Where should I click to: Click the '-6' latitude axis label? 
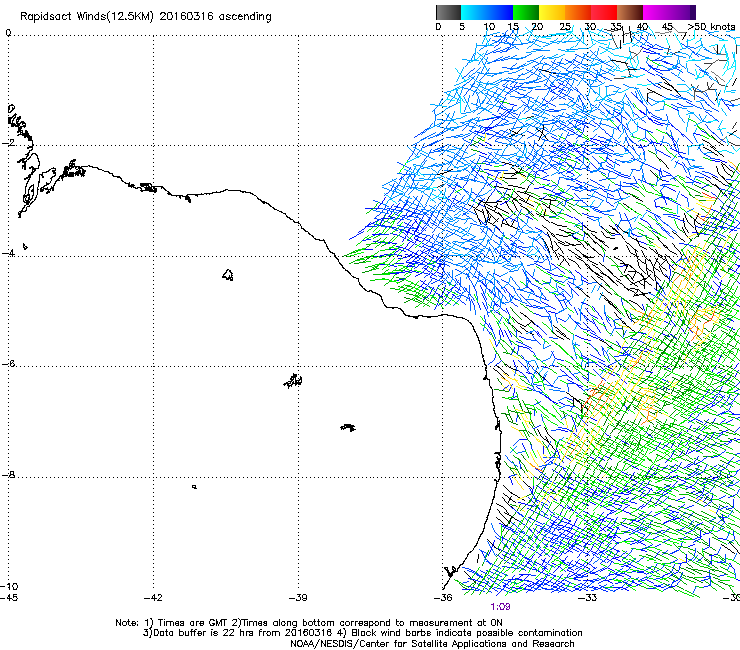coord(8,364)
